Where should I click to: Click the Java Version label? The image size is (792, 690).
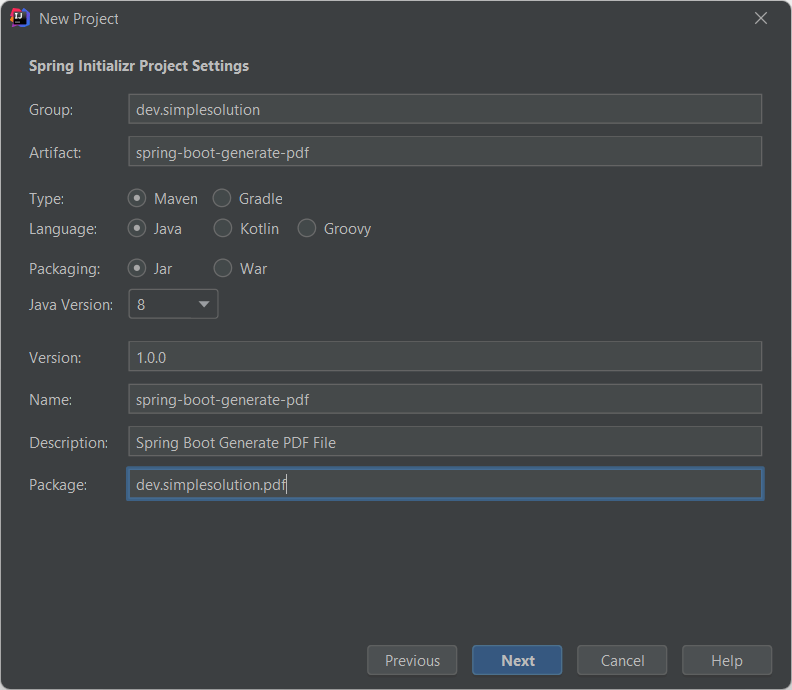(71, 305)
